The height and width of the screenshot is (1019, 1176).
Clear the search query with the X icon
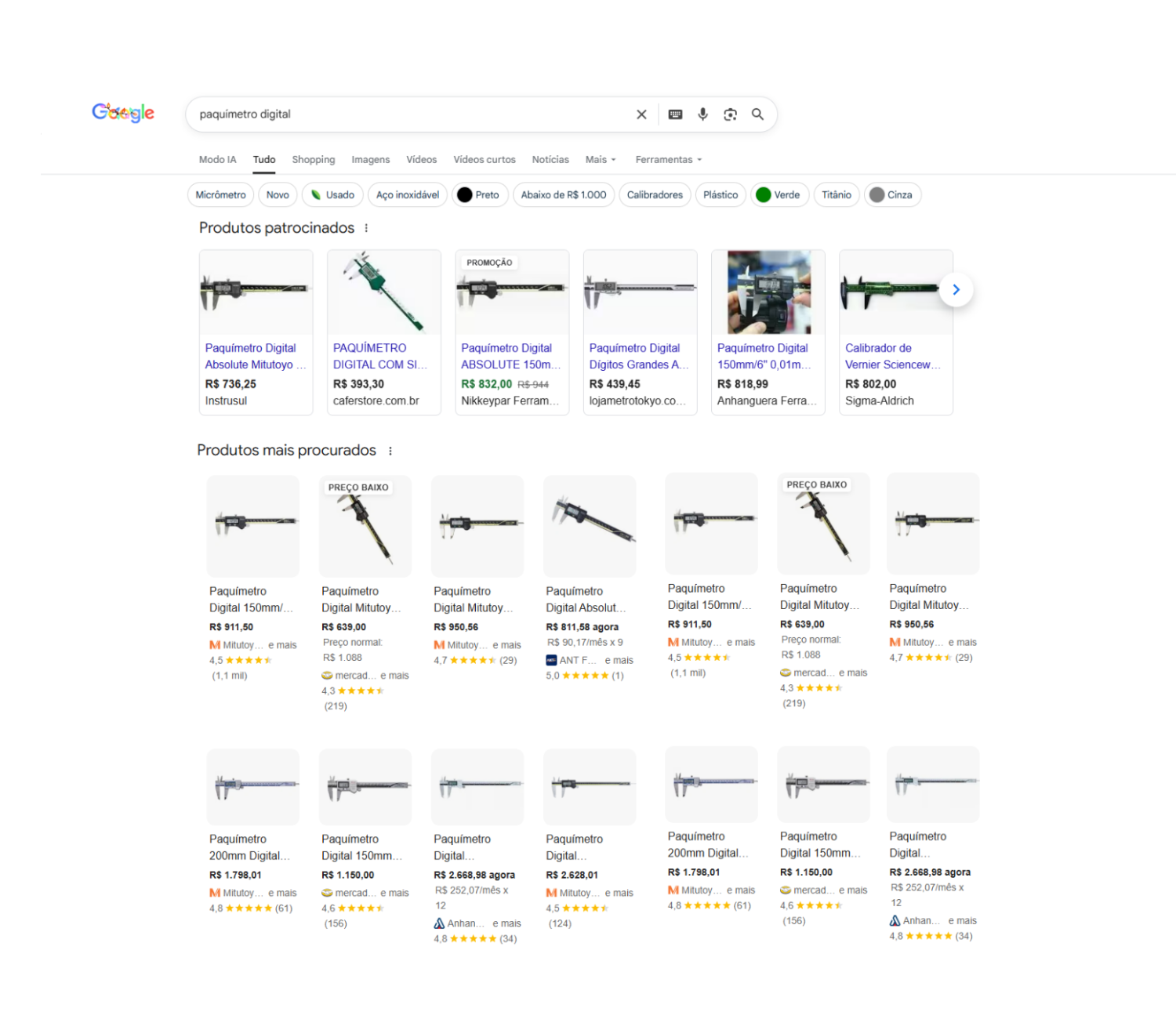(641, 114)
